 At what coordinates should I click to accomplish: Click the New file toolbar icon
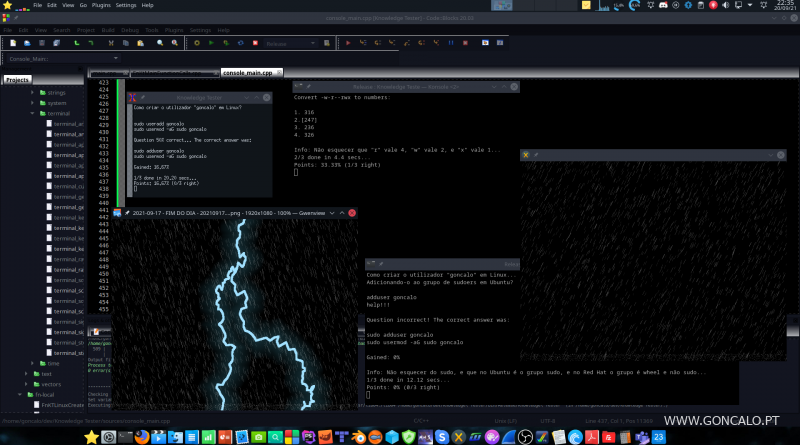pyautogui.click(x=12, y=43)
